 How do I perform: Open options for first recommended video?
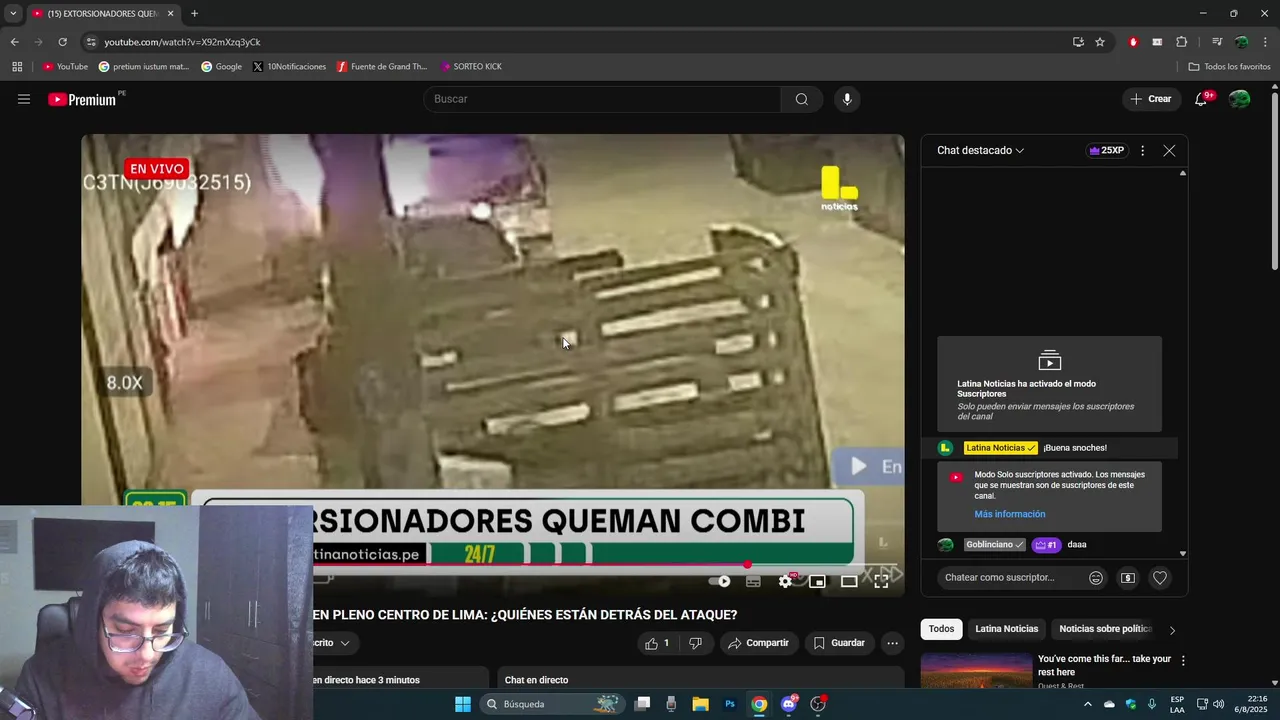[1183, 661]
